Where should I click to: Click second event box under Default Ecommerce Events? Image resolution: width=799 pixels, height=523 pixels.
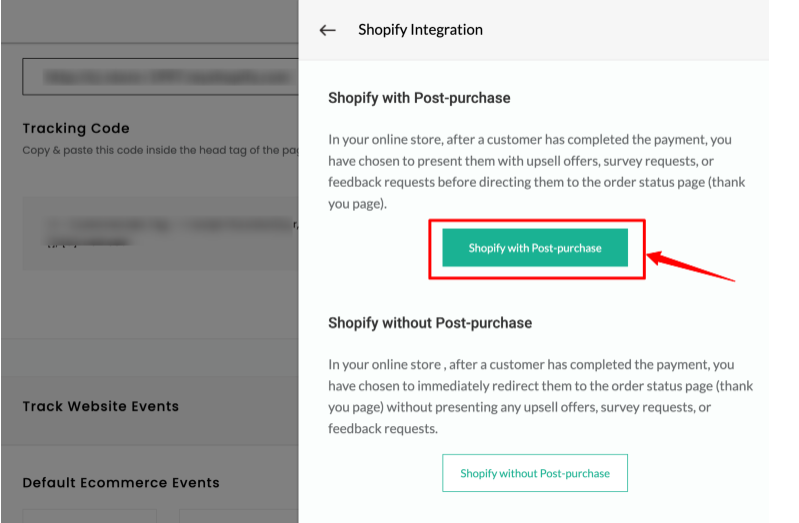click(x=238, y=516)
